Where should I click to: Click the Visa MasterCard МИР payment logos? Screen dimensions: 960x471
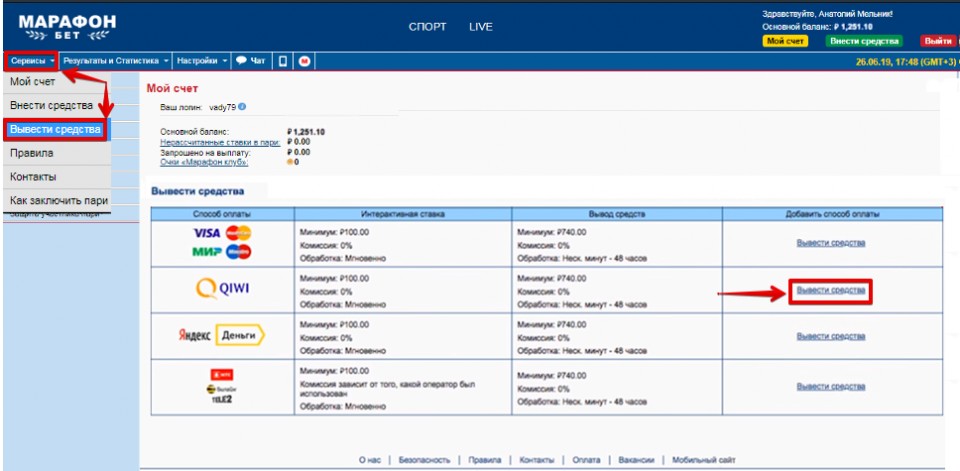click(222, 243)
